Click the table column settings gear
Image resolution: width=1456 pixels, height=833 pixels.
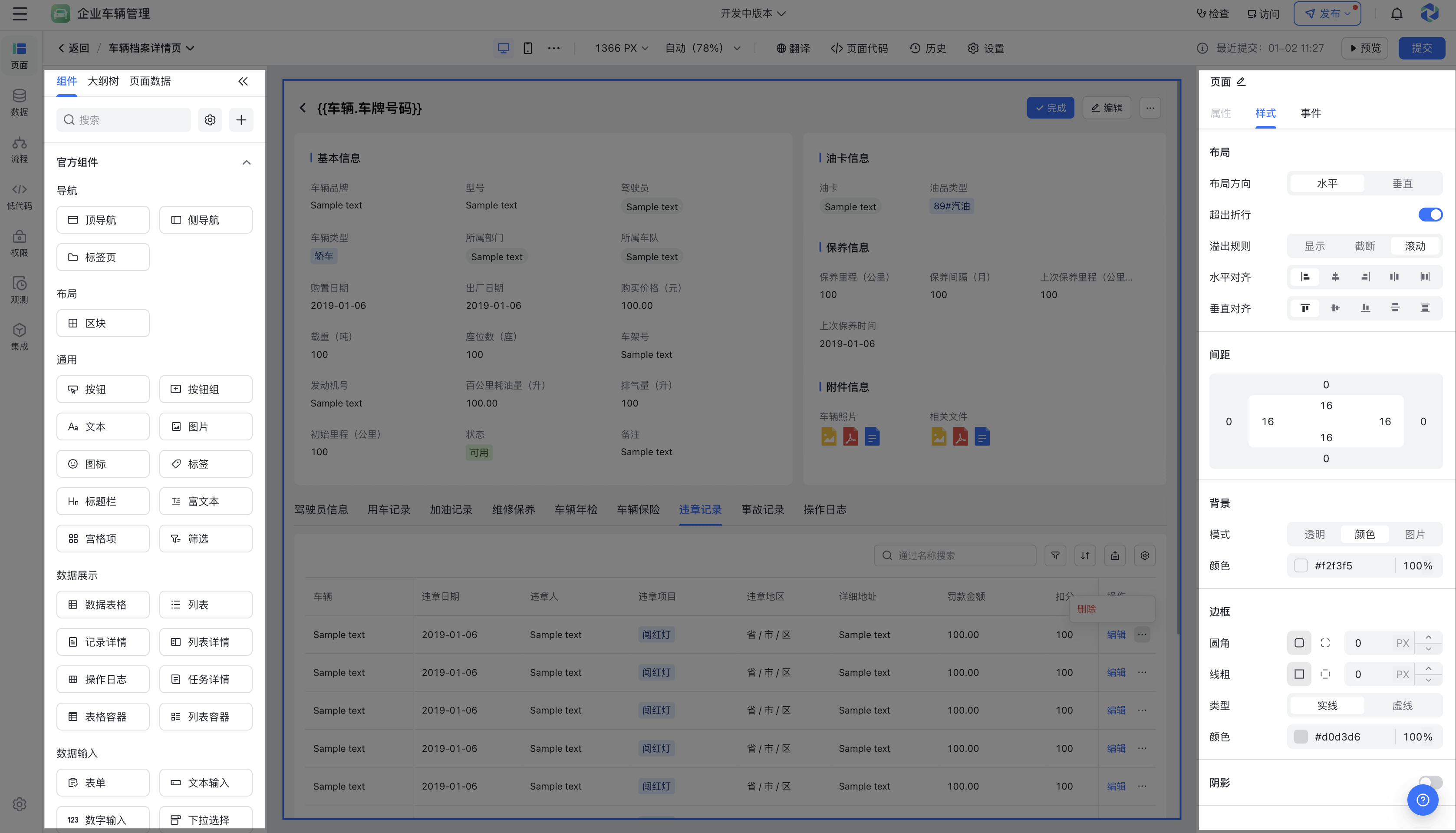tap(1144, 555)
